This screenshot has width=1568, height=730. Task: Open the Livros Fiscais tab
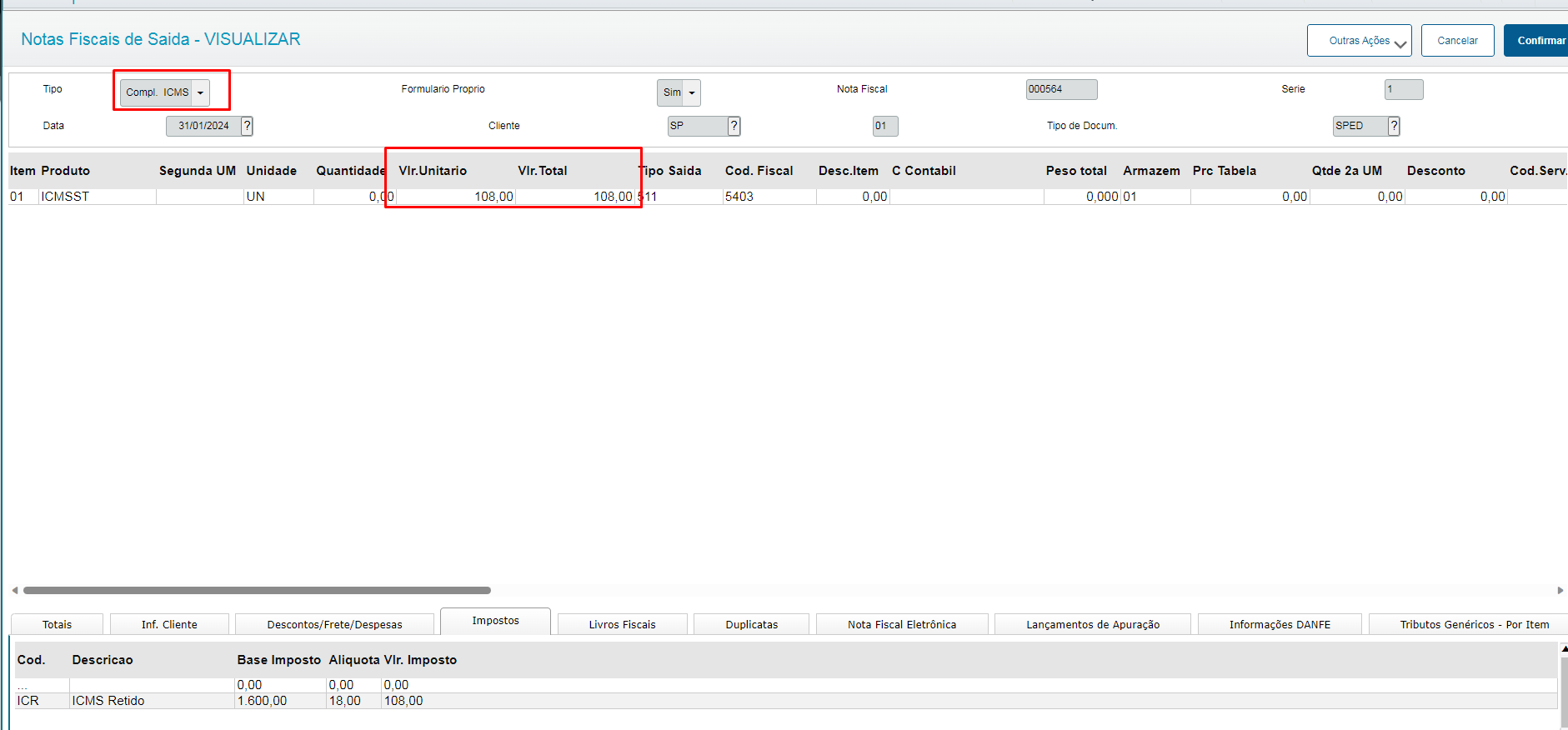(622, 624)
